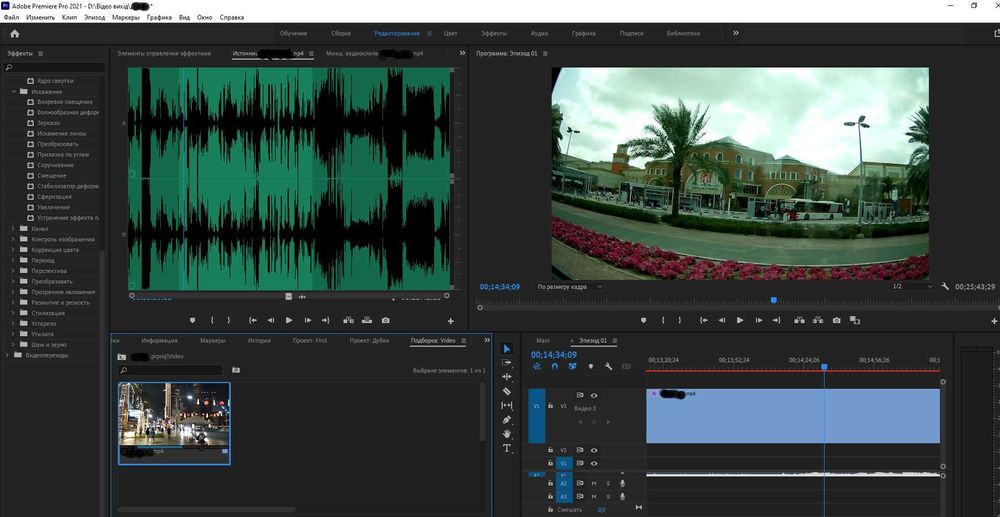
Task: Choose the Hand tool
Action: tap(507, 434)
